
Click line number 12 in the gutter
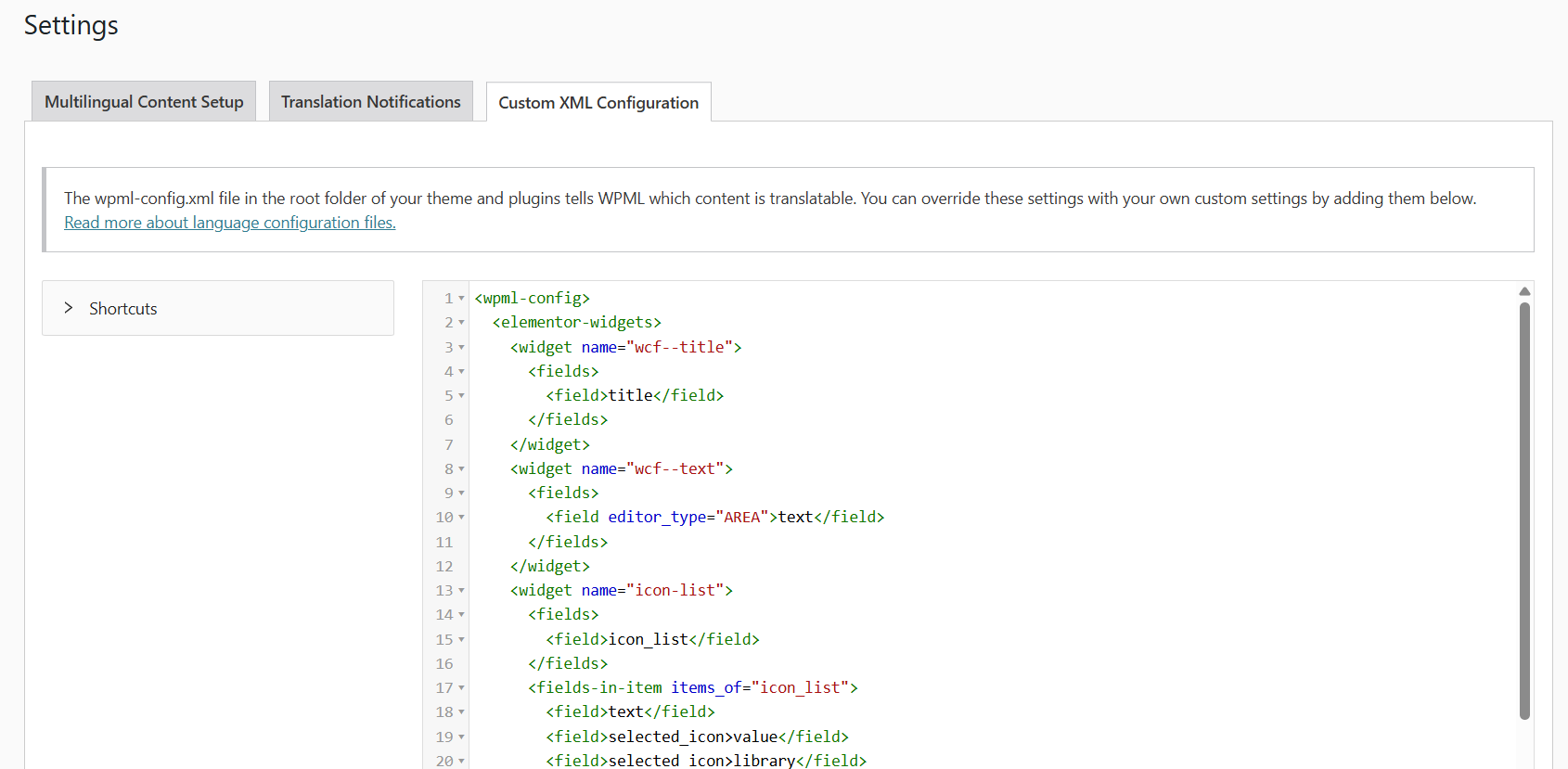(444, 566)
